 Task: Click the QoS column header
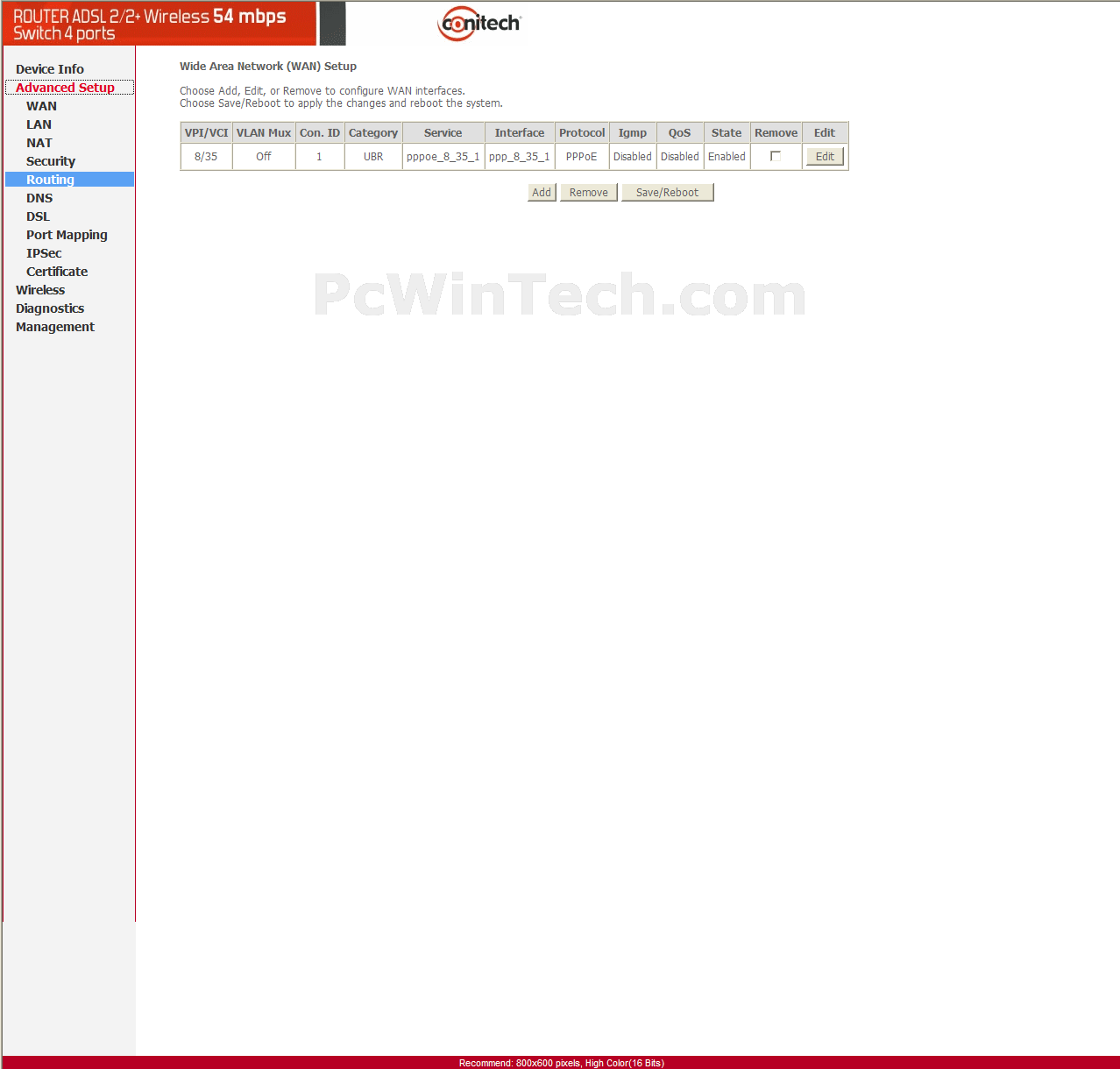click(x=680, y=133)
